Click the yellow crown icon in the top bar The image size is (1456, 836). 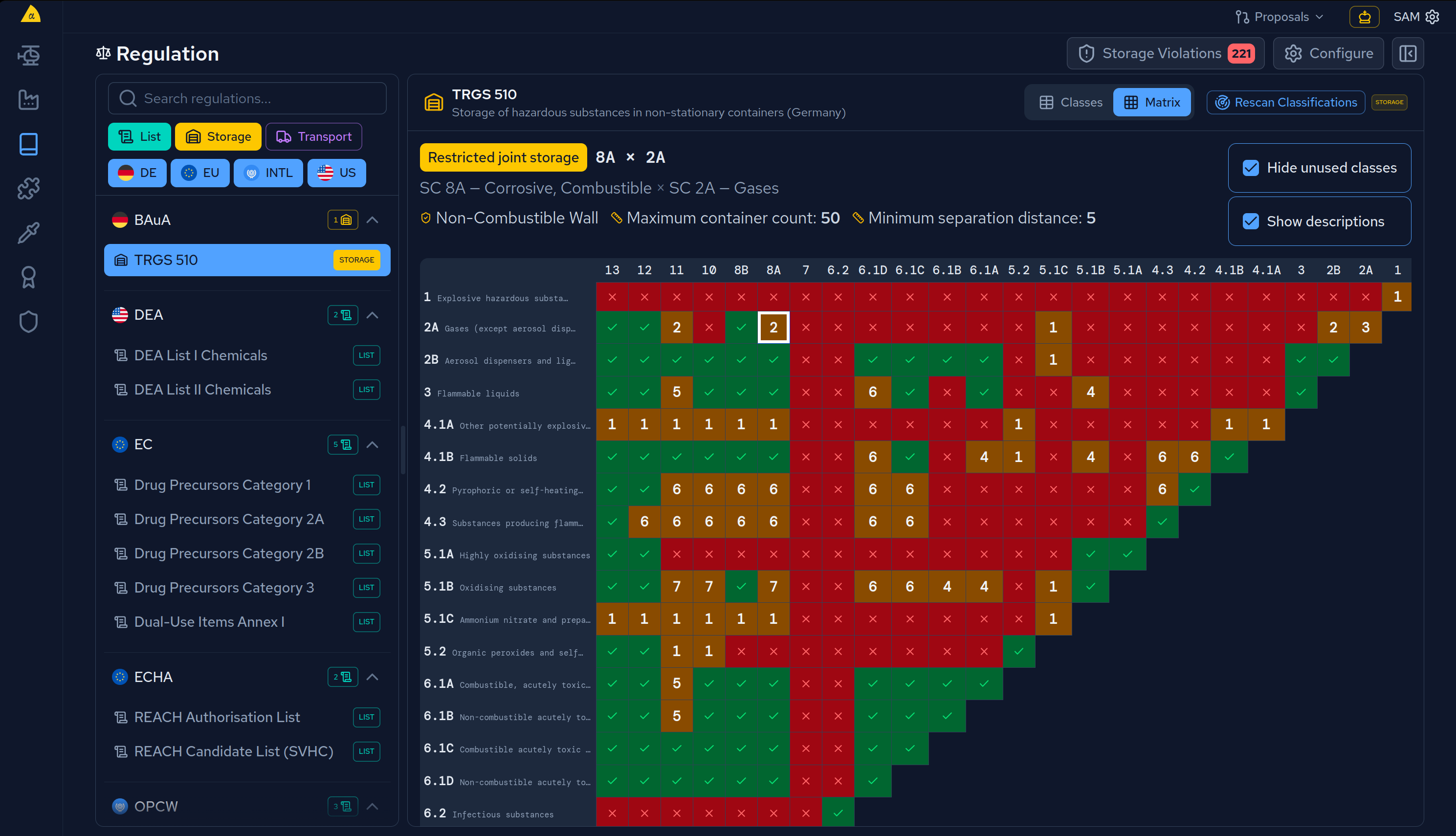click(x=1364, y=17)
